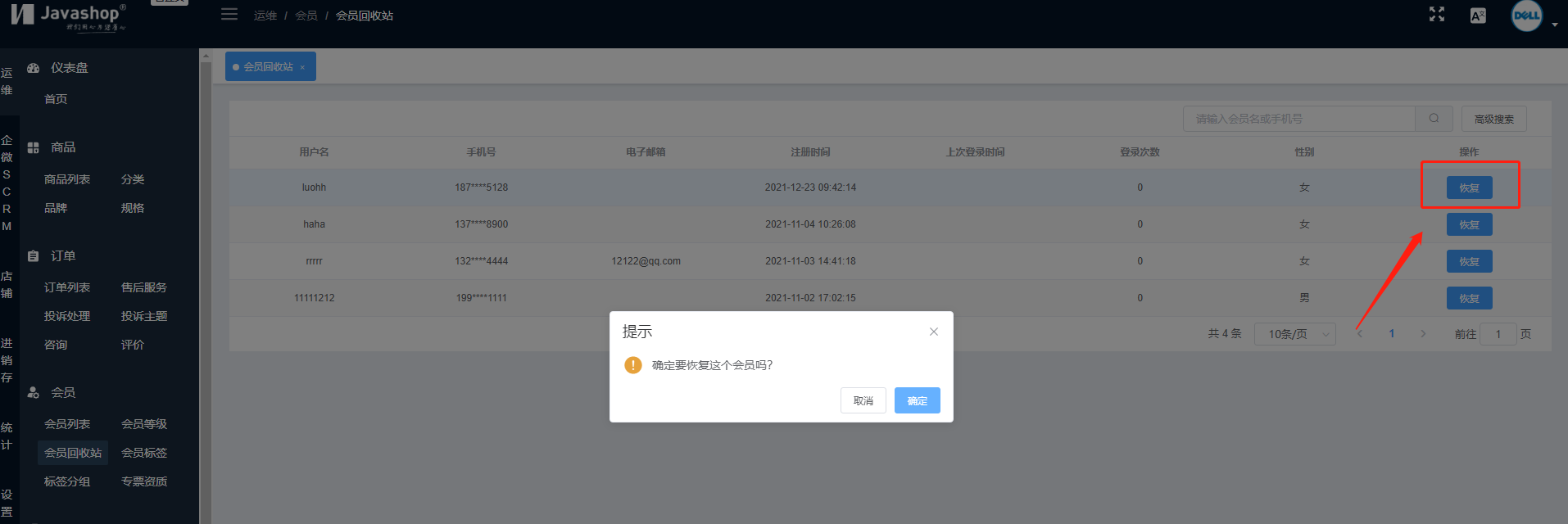Click 取消 in the dialog
The image size is (1568, 524).
tap(863, 400)
